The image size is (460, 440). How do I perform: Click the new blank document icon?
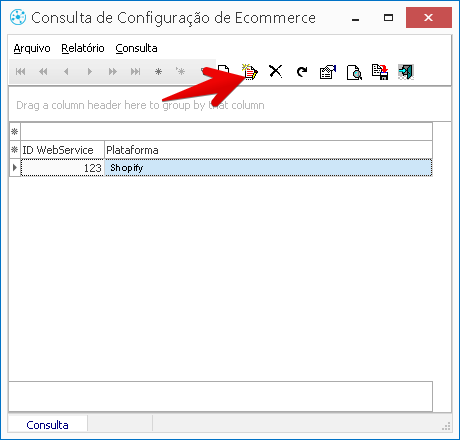pos(224,70)
